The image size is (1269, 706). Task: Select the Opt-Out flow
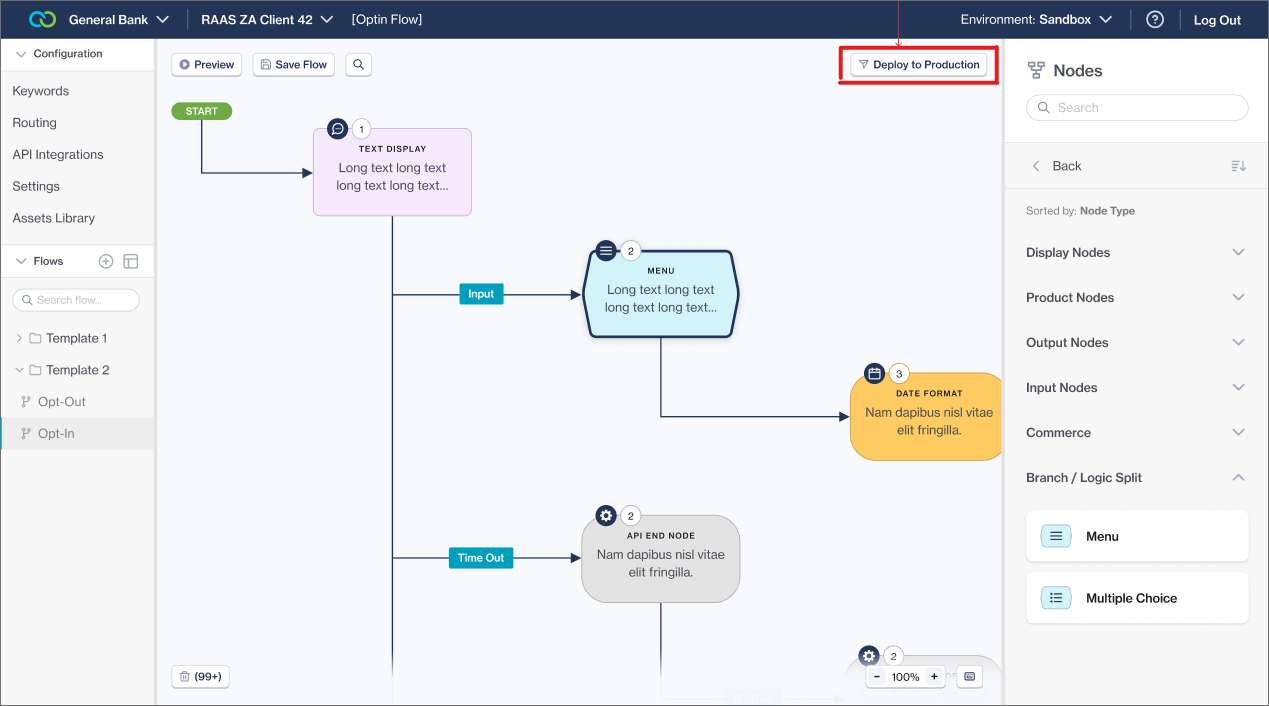[x=62, y=402]
